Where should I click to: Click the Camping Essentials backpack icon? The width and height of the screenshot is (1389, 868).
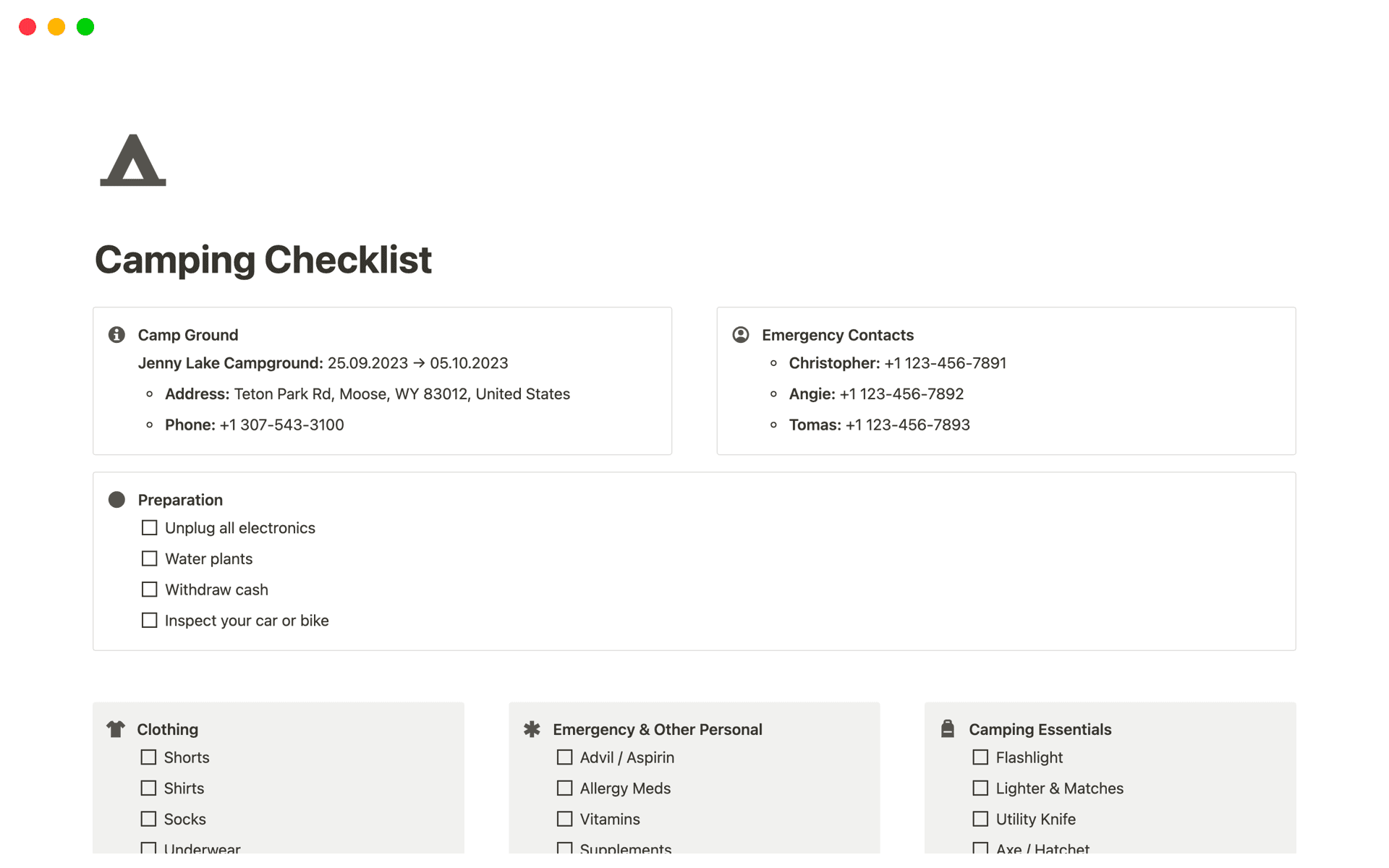948,729
